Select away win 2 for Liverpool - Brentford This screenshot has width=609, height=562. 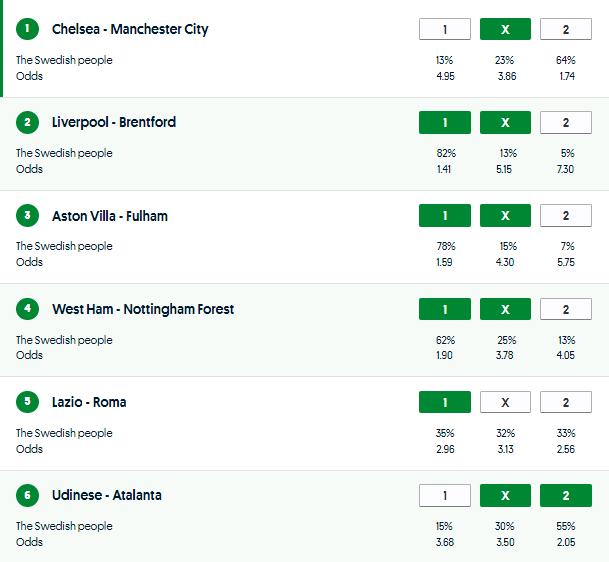[x=565, y=122]
